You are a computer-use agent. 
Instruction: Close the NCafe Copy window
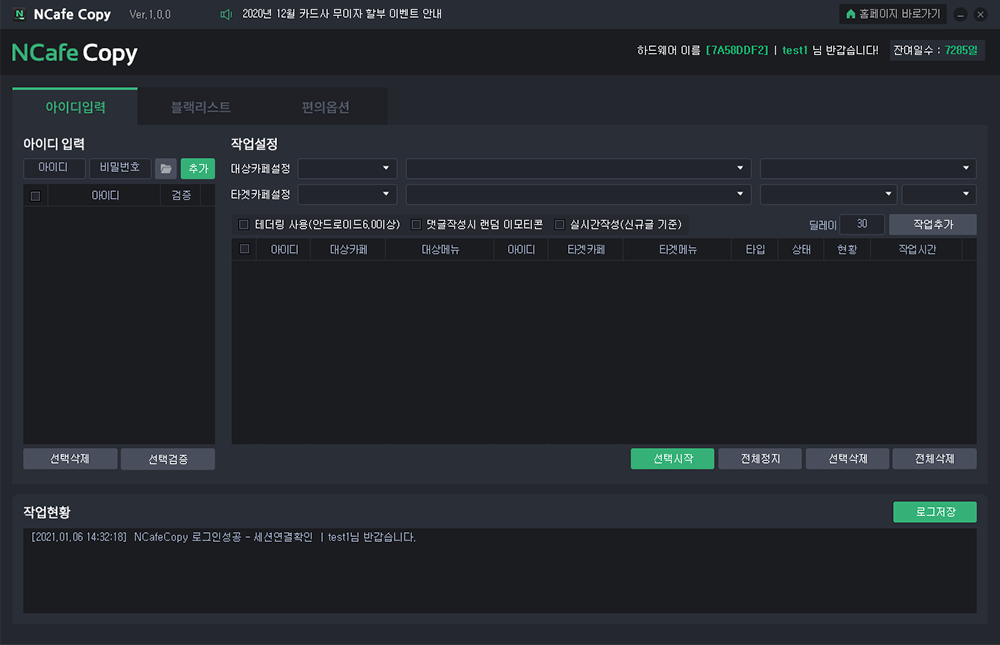coord(980,15)
